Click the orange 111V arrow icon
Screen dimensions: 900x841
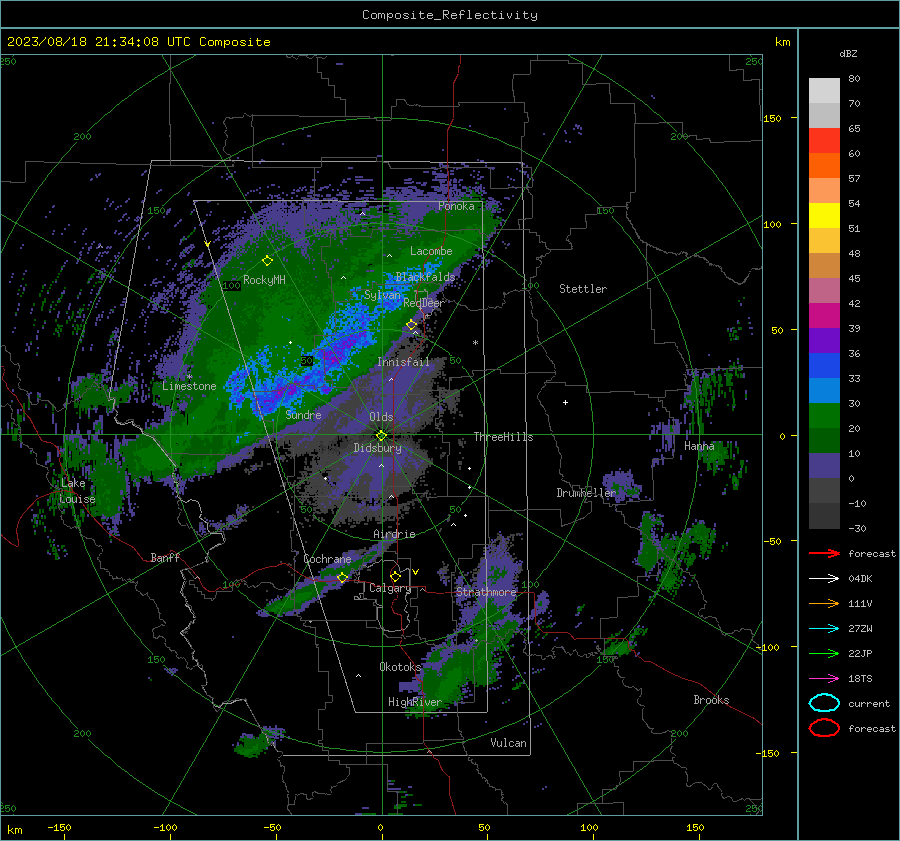[824, 603]
